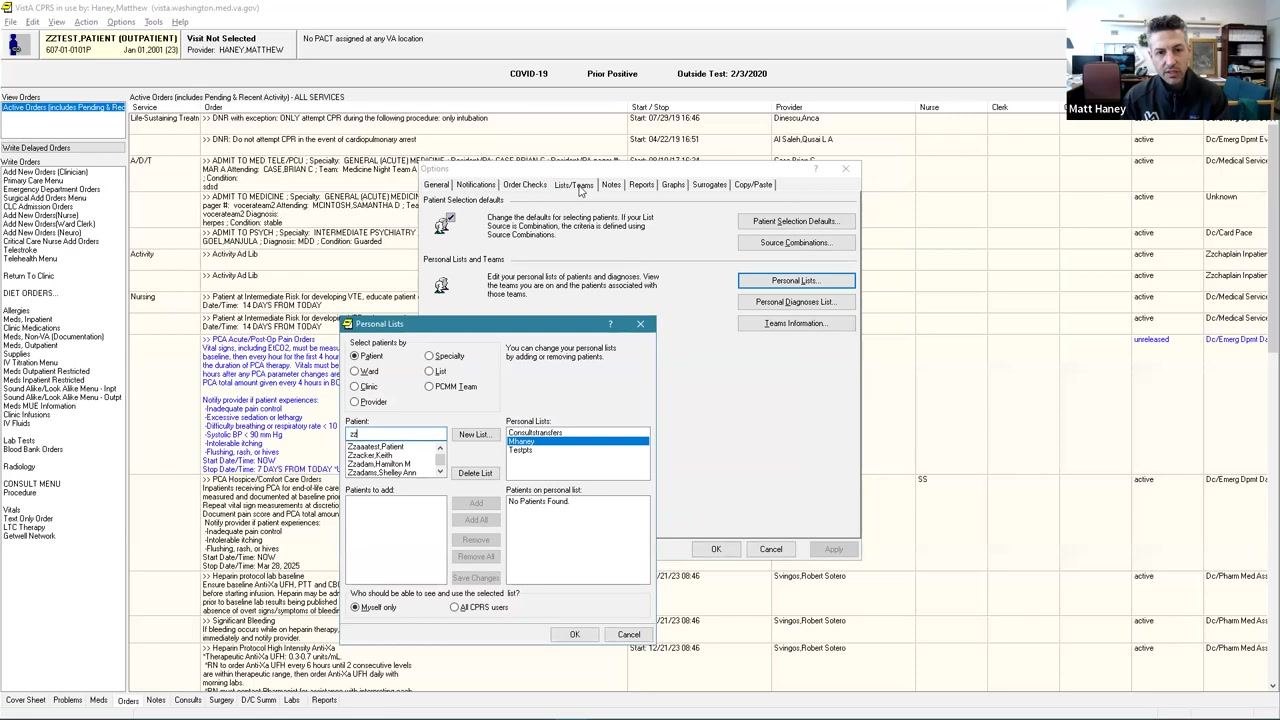Viewport: 1280px width, 720px height.
Task: Select the Specialty radio button
Action: point(429,356)
